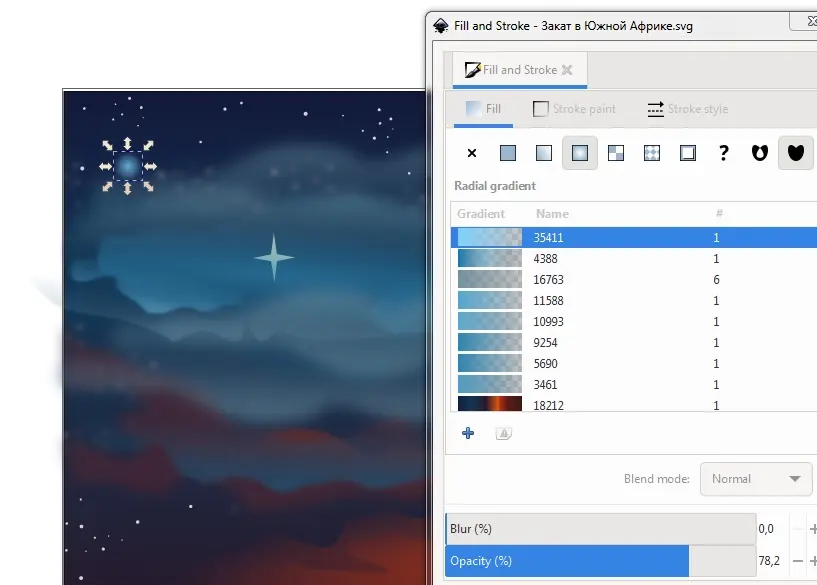
Task: Set fill to No paint (X)
Action: [472, 153]
